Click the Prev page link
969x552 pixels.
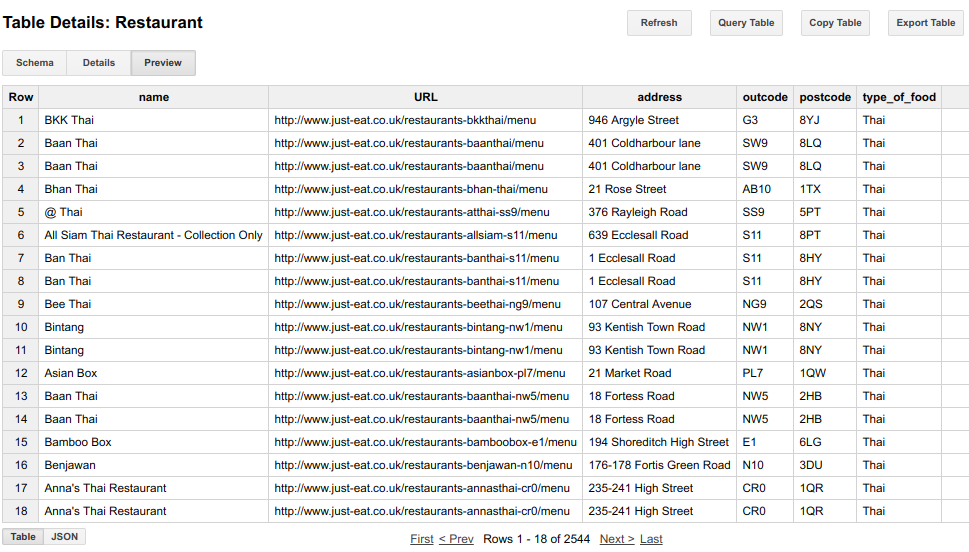pos(456,539)
